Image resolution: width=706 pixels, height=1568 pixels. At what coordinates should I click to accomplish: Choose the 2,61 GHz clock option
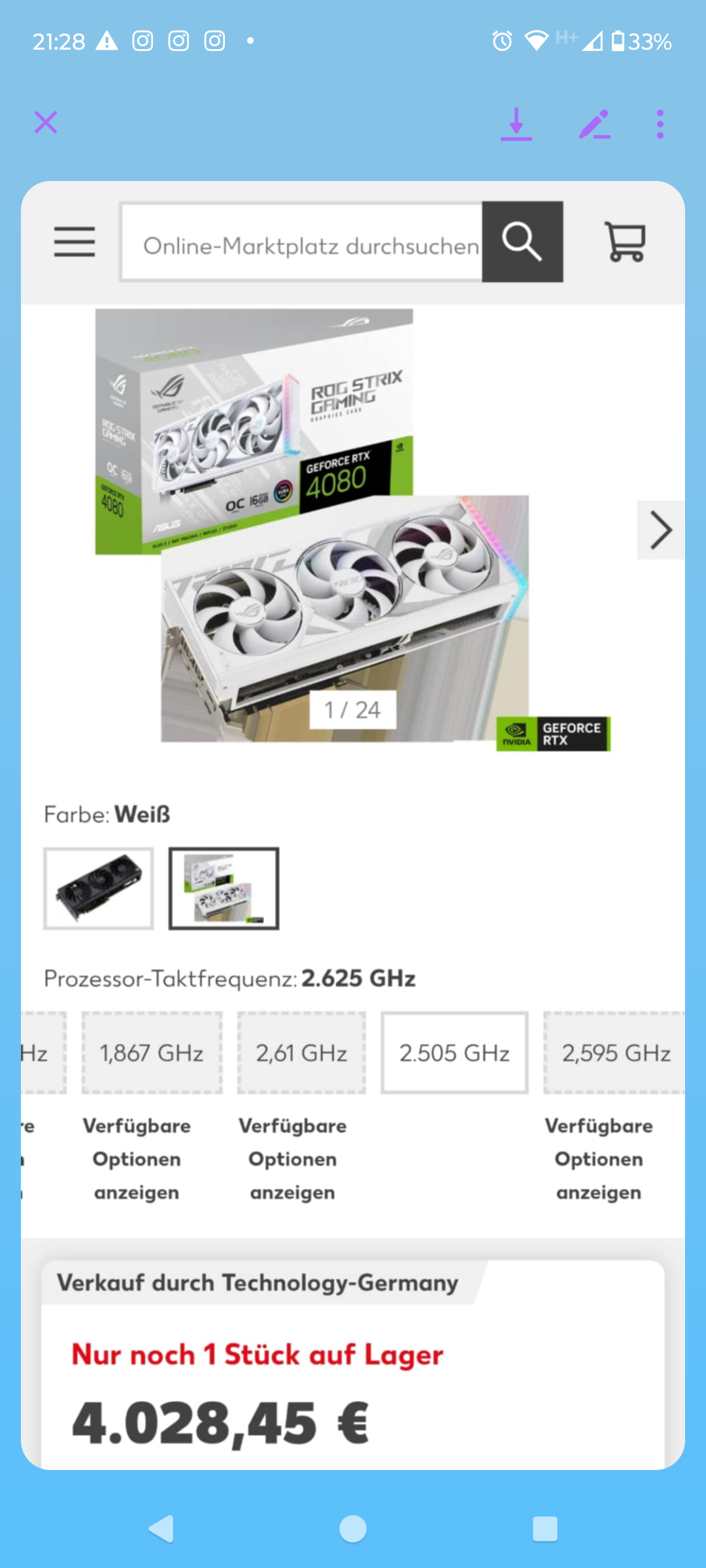[x=301, y=1053]
